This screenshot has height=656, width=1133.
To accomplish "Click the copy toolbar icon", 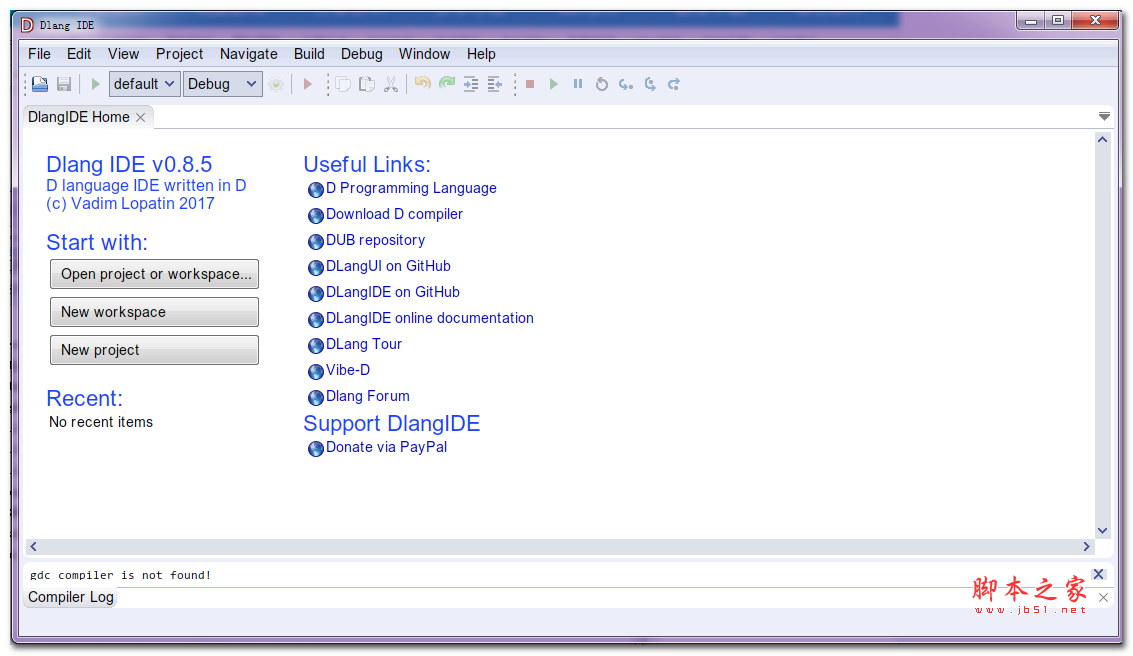I will pyautogui.click(x=343, y=84).
